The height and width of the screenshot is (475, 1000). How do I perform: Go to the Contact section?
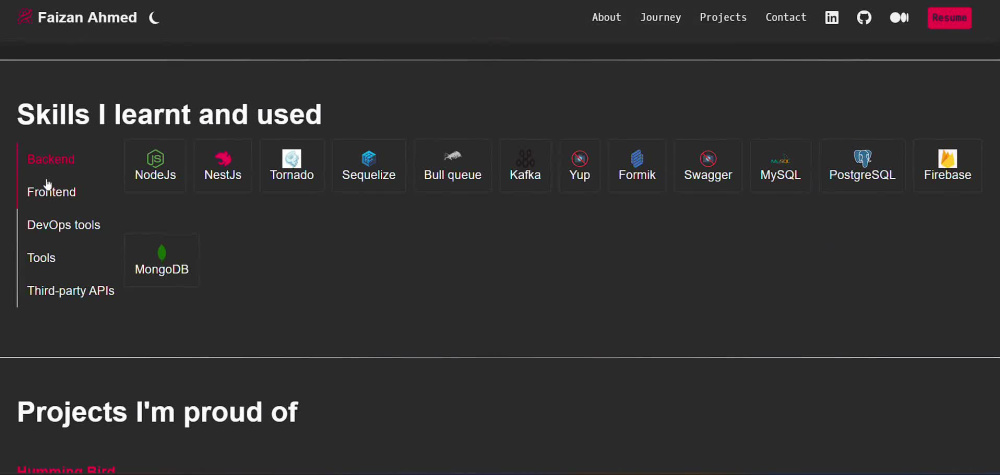(786, 17)
